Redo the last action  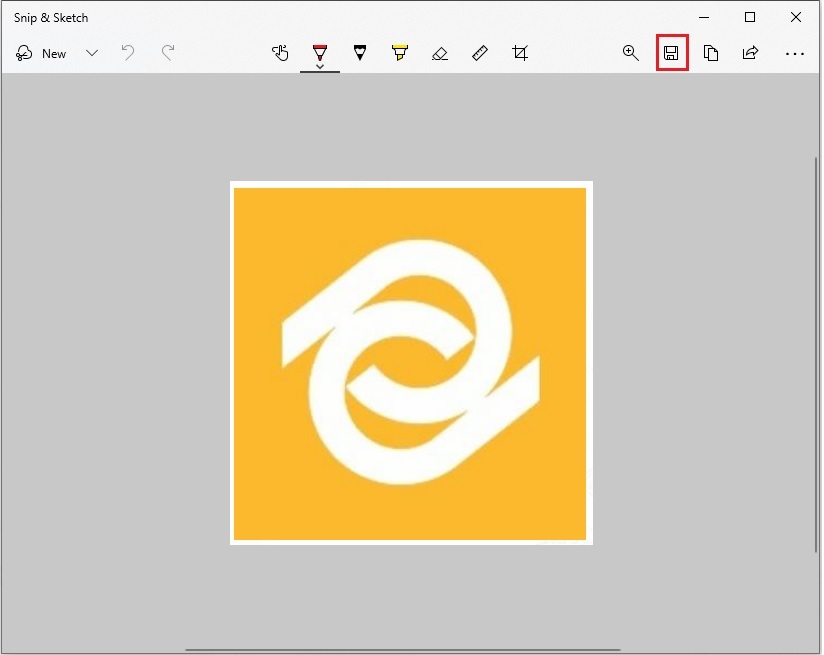(168, 53)
